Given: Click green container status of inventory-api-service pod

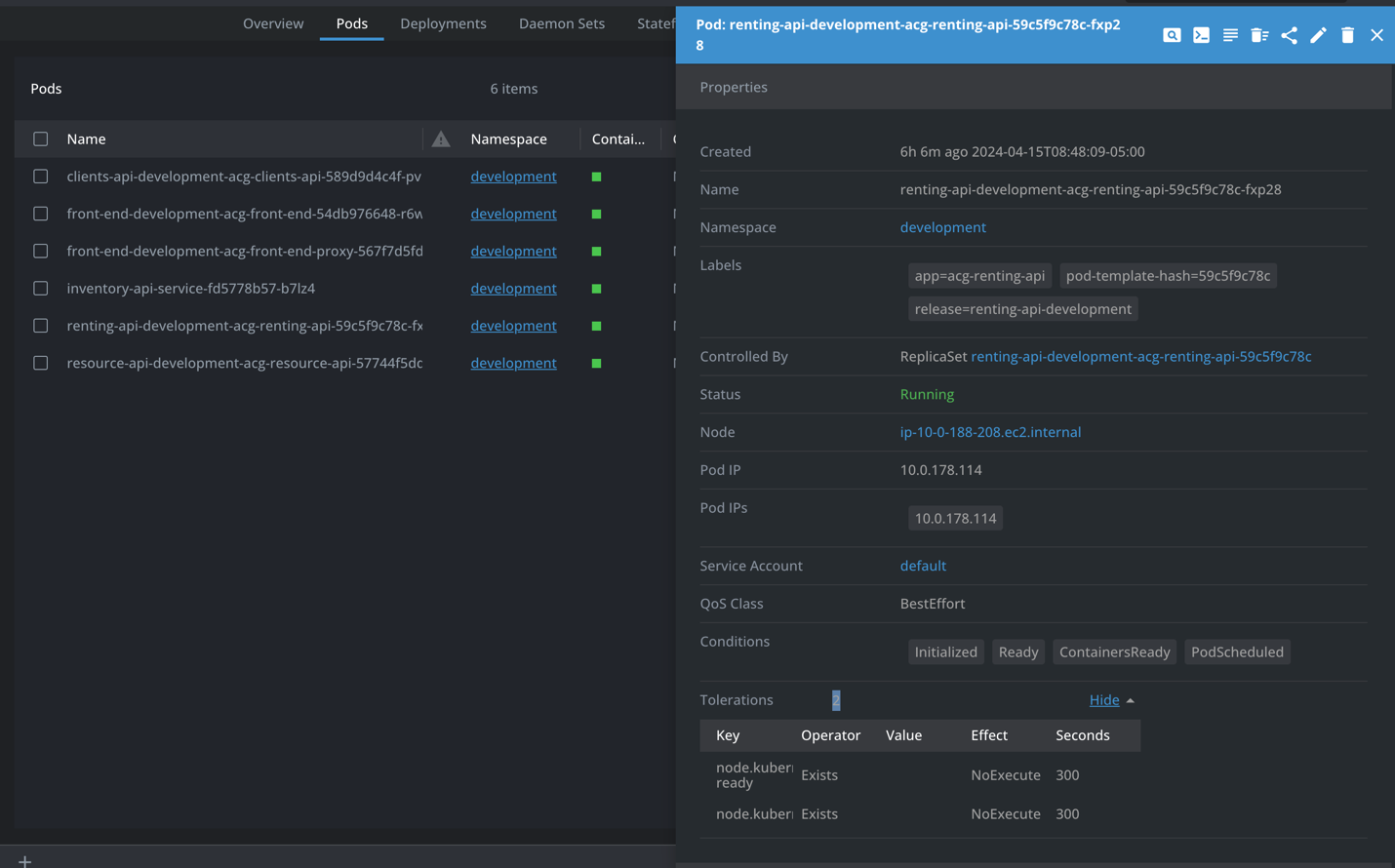Looking at the screenshot, I should pyautogui.click(x=596, y=289).
